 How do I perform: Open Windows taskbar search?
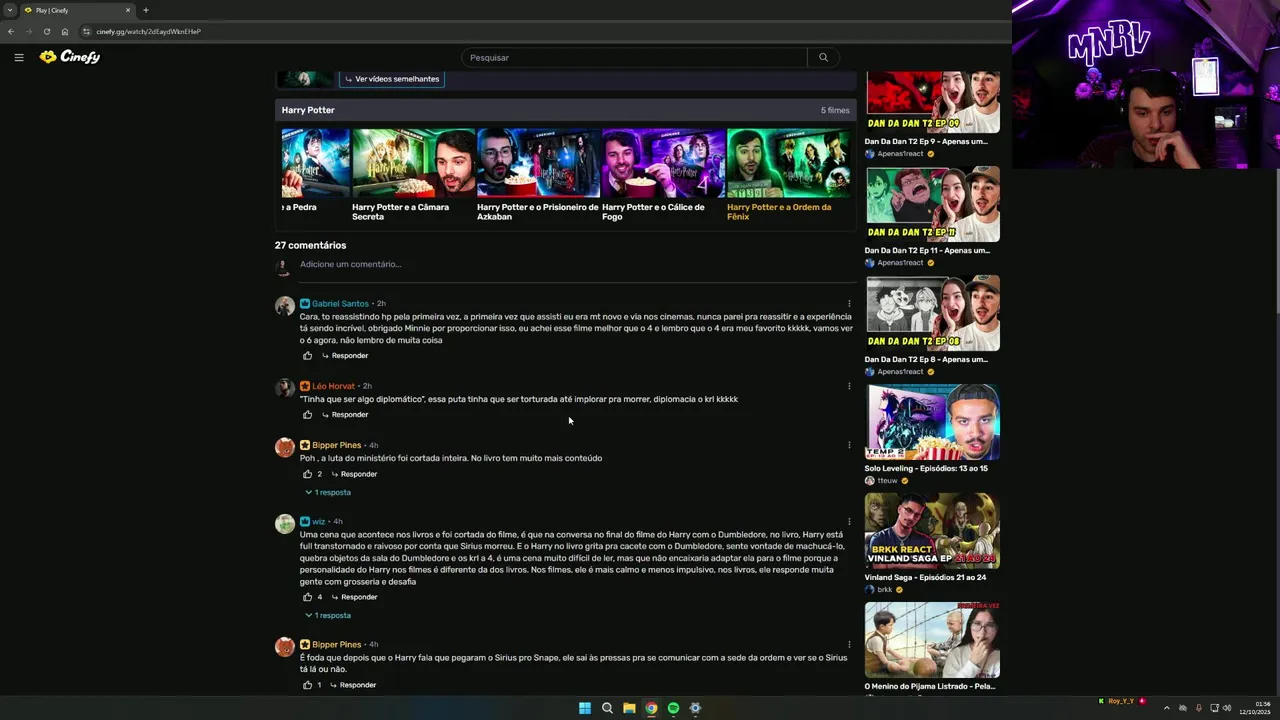607,708
